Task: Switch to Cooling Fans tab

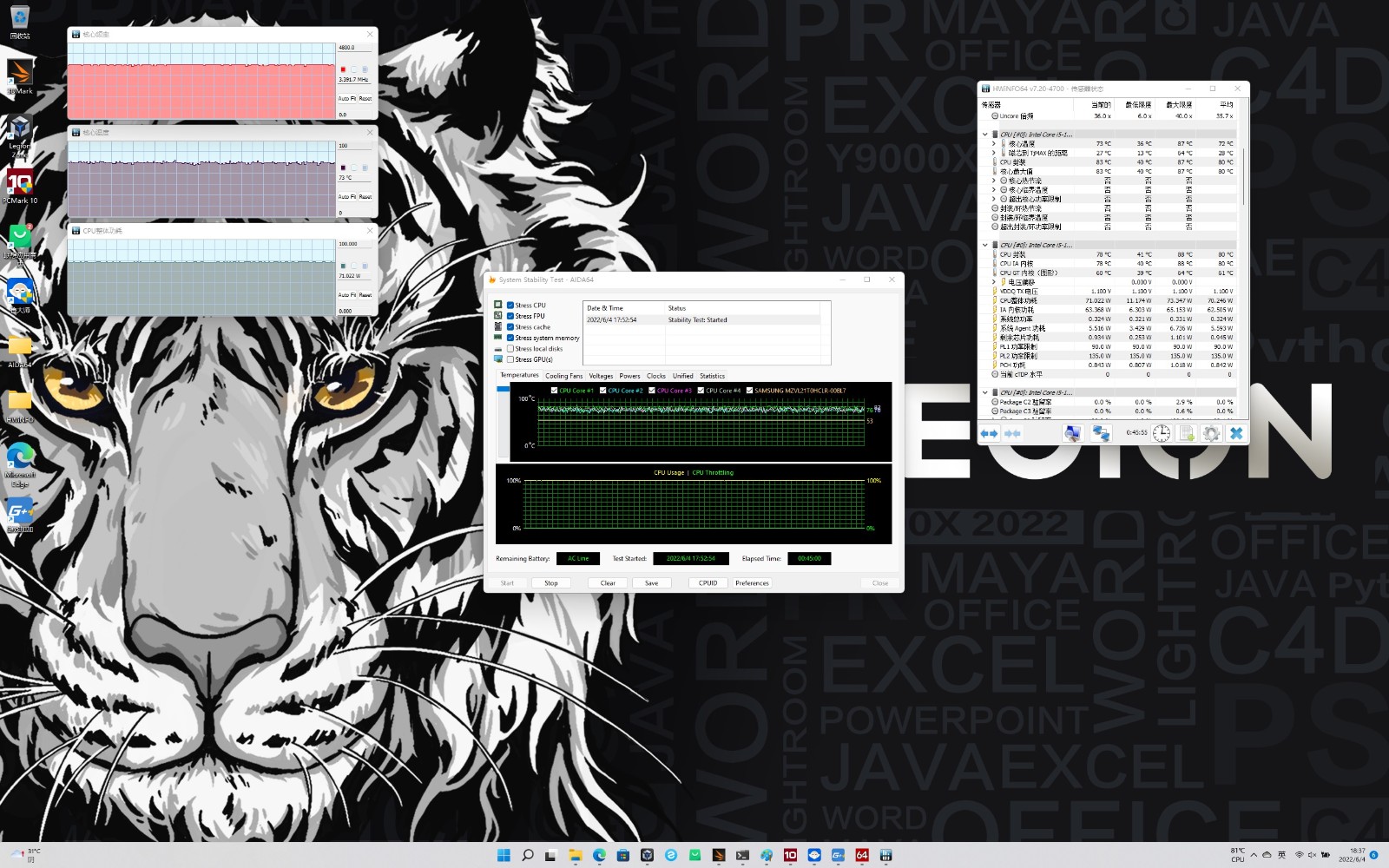Action: (563, 376)
